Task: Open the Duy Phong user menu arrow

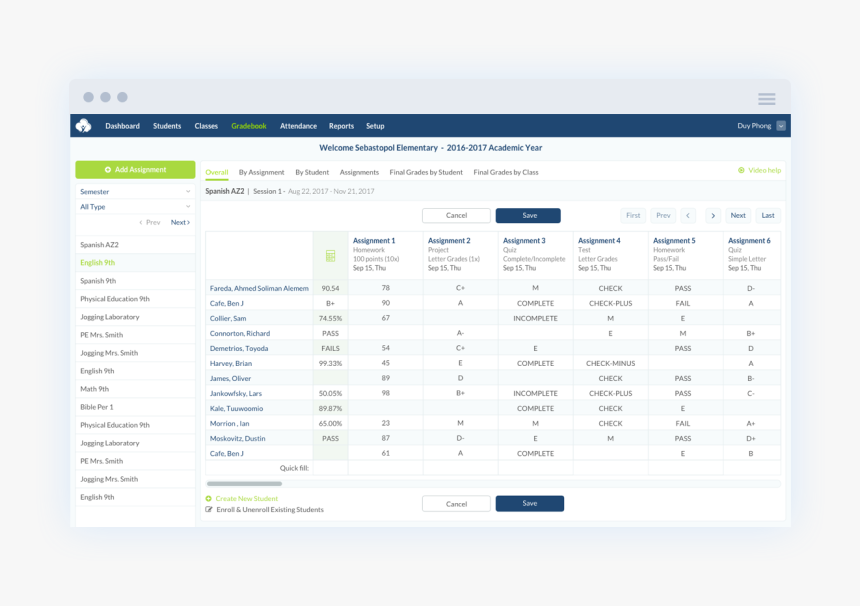Action: (x=781, y=126)
